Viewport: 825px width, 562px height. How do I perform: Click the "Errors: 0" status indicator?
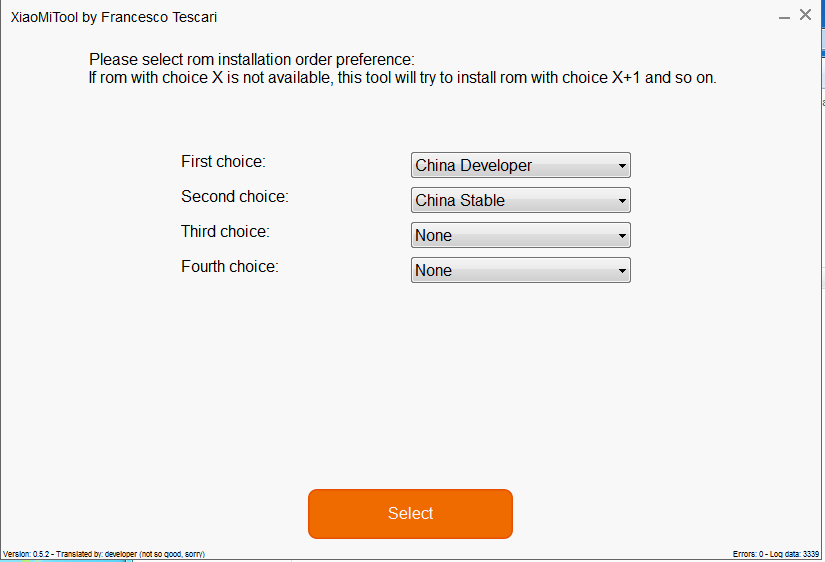pyautogui.click(x=748, y=554)
